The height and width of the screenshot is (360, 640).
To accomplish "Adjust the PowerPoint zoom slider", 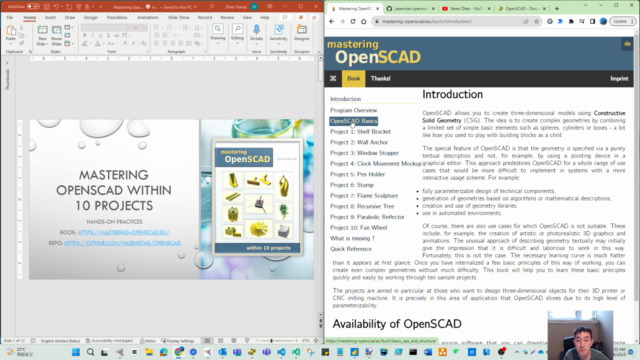I will tap(271, 340).
